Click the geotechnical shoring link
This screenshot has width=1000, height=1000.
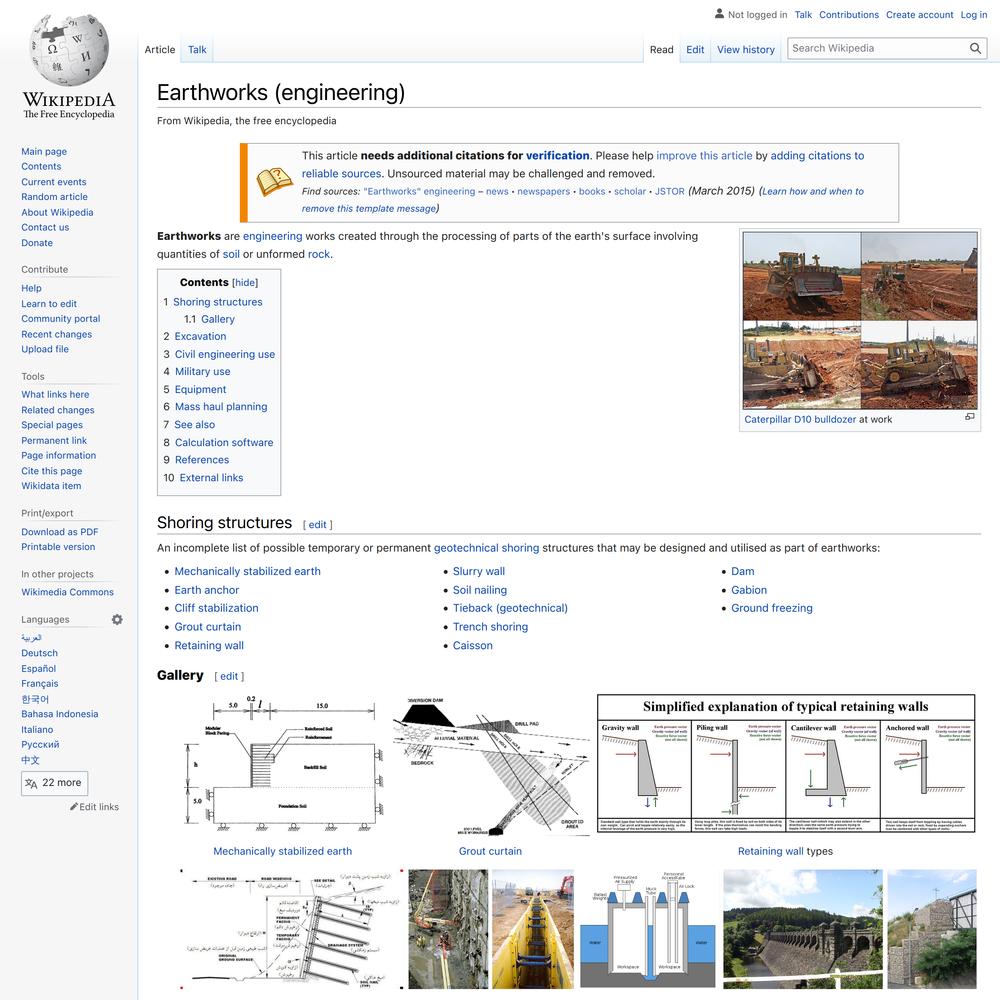point(487,548)
